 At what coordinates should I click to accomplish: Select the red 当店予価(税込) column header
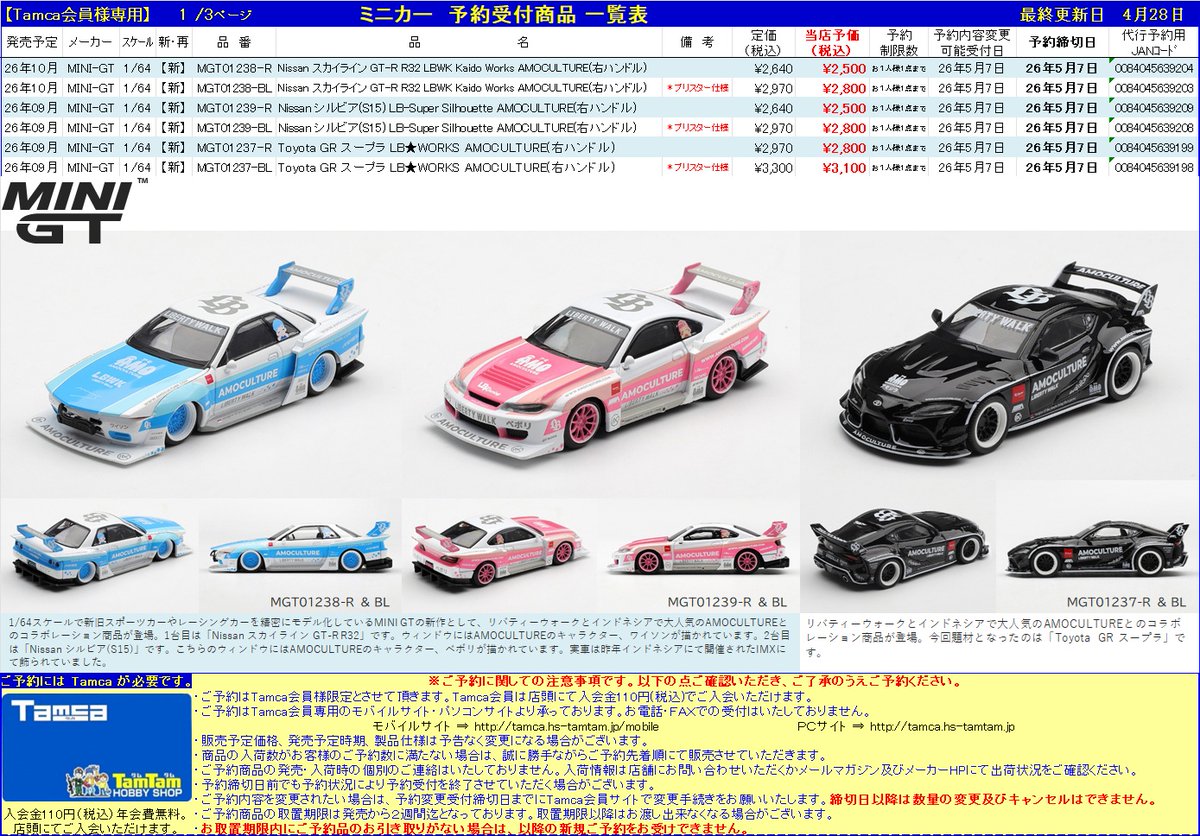click(x=832, y=42)
